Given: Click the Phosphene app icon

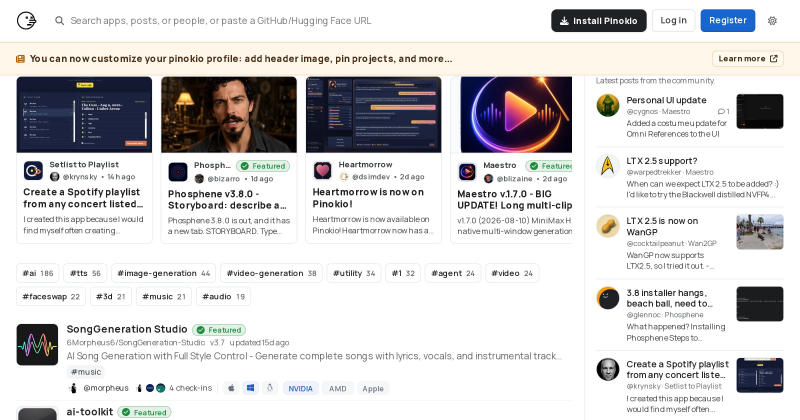Looking at the screenshot, I should pos(178,172).
